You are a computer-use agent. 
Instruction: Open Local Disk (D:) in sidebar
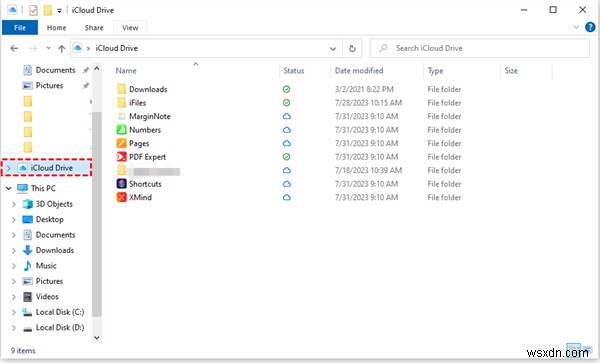(x=60, y=327)
